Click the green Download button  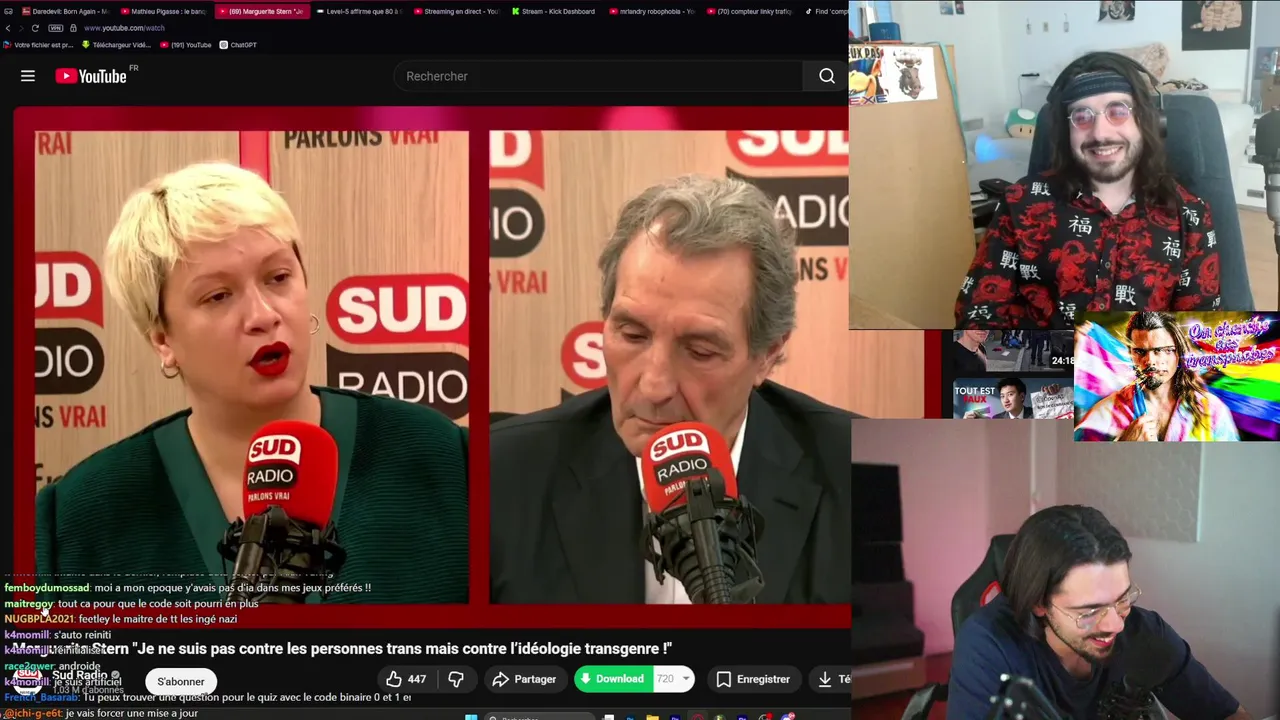612,679
